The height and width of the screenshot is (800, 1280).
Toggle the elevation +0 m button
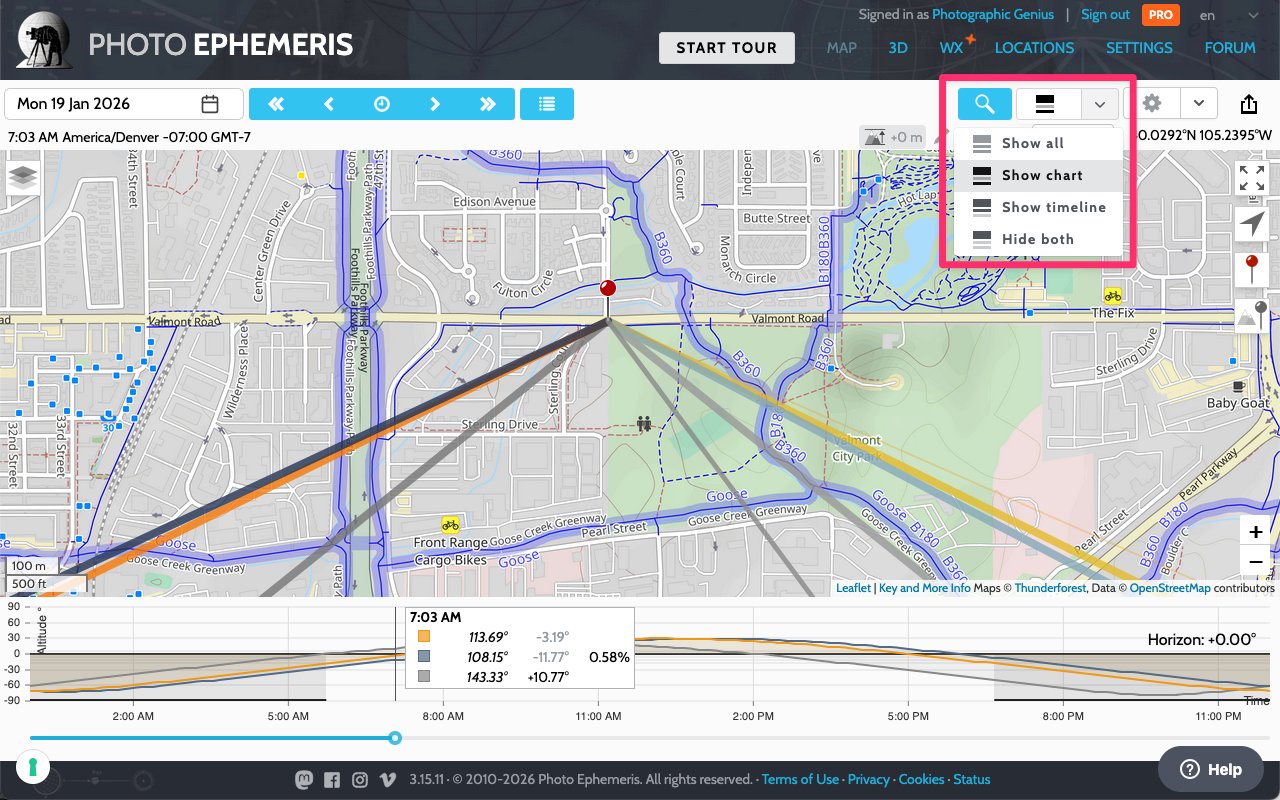pyautogui.click(x=892, y=137)
